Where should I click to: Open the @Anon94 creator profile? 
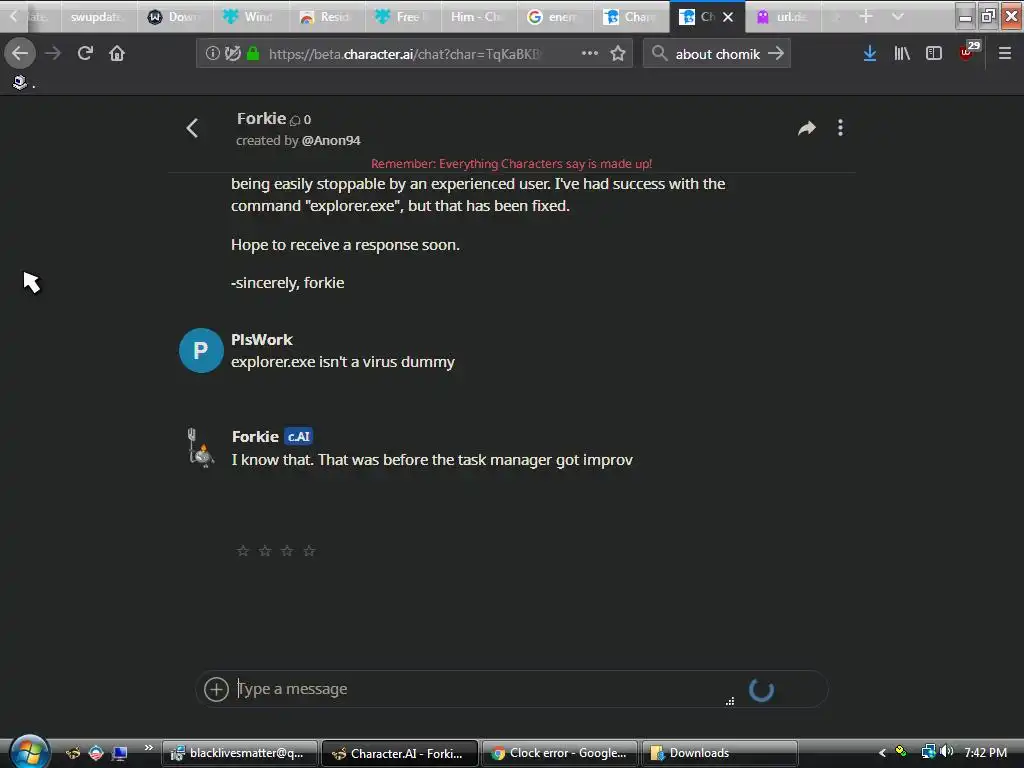coord(330,140)
